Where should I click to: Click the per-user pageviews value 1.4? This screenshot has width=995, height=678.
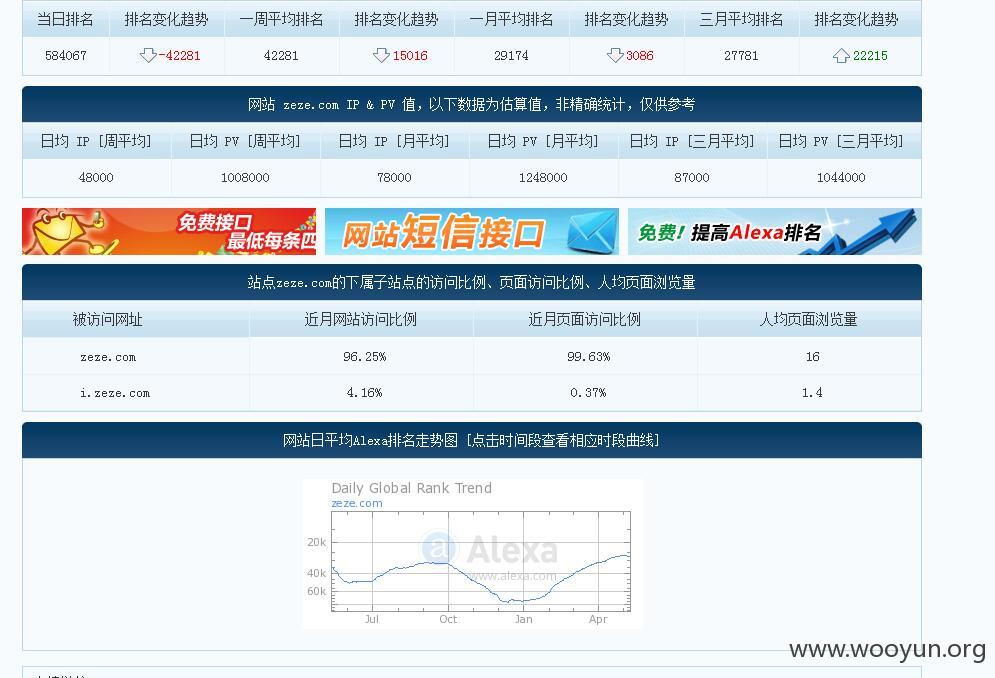(x=812, y=393)
